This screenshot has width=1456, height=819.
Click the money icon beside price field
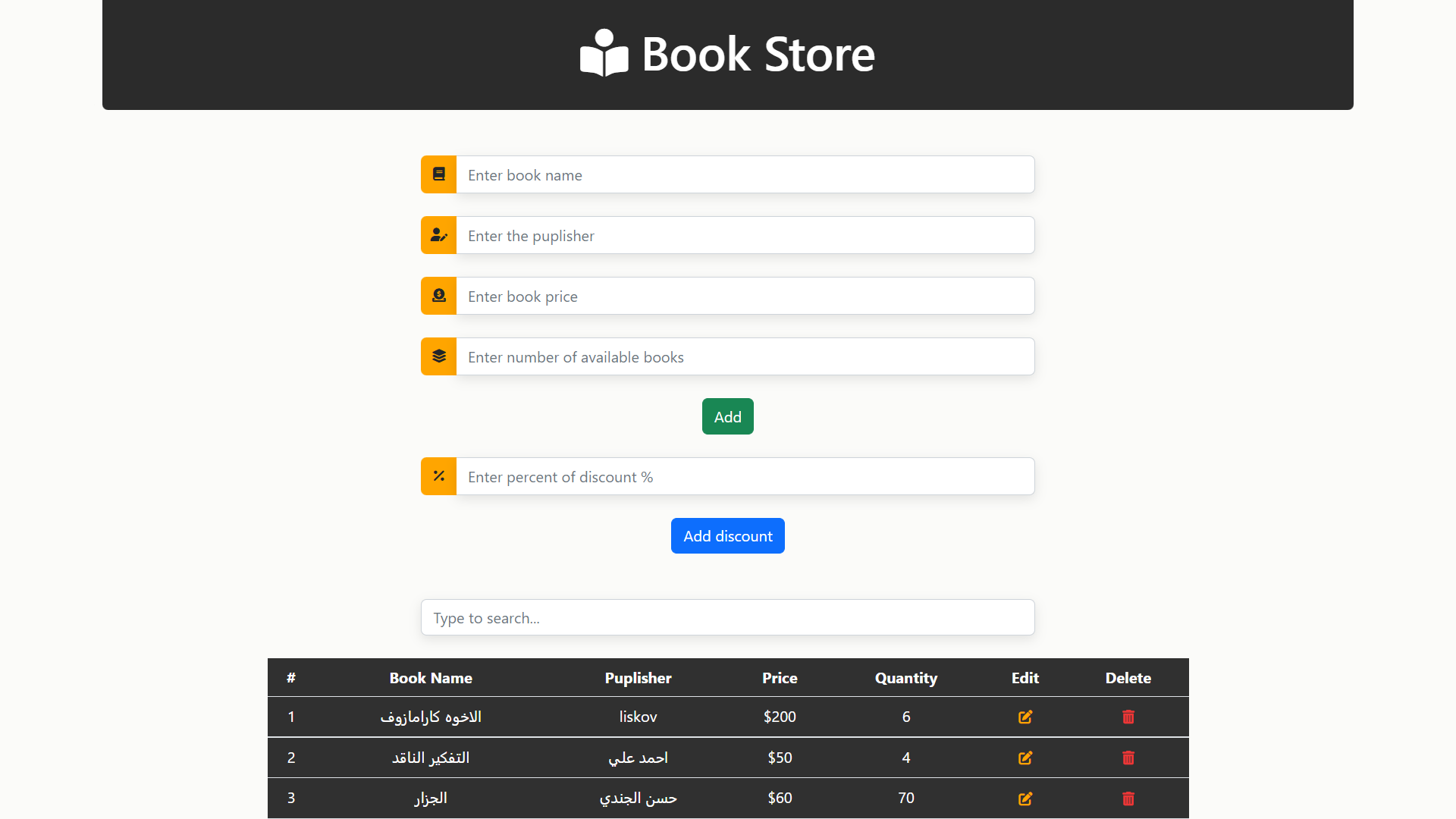[x=438, y=296]
